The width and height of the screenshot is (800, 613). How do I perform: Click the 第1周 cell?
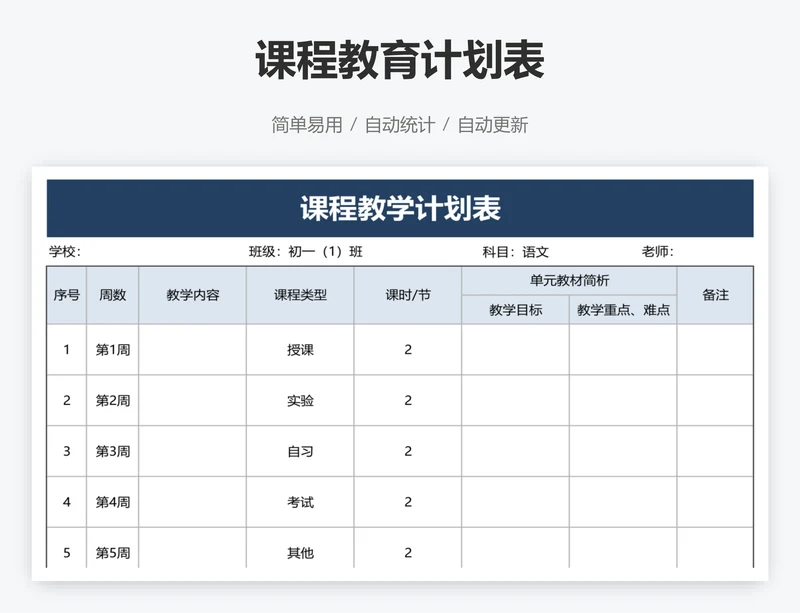(x=113, y=350)
